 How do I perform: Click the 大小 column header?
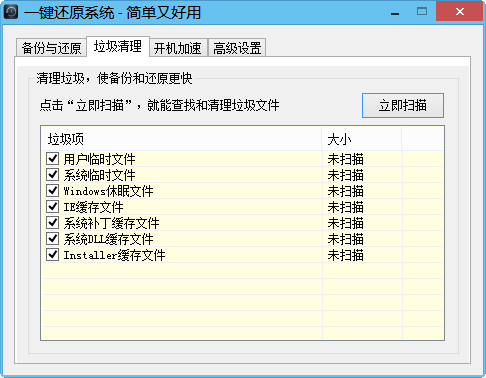362,139
